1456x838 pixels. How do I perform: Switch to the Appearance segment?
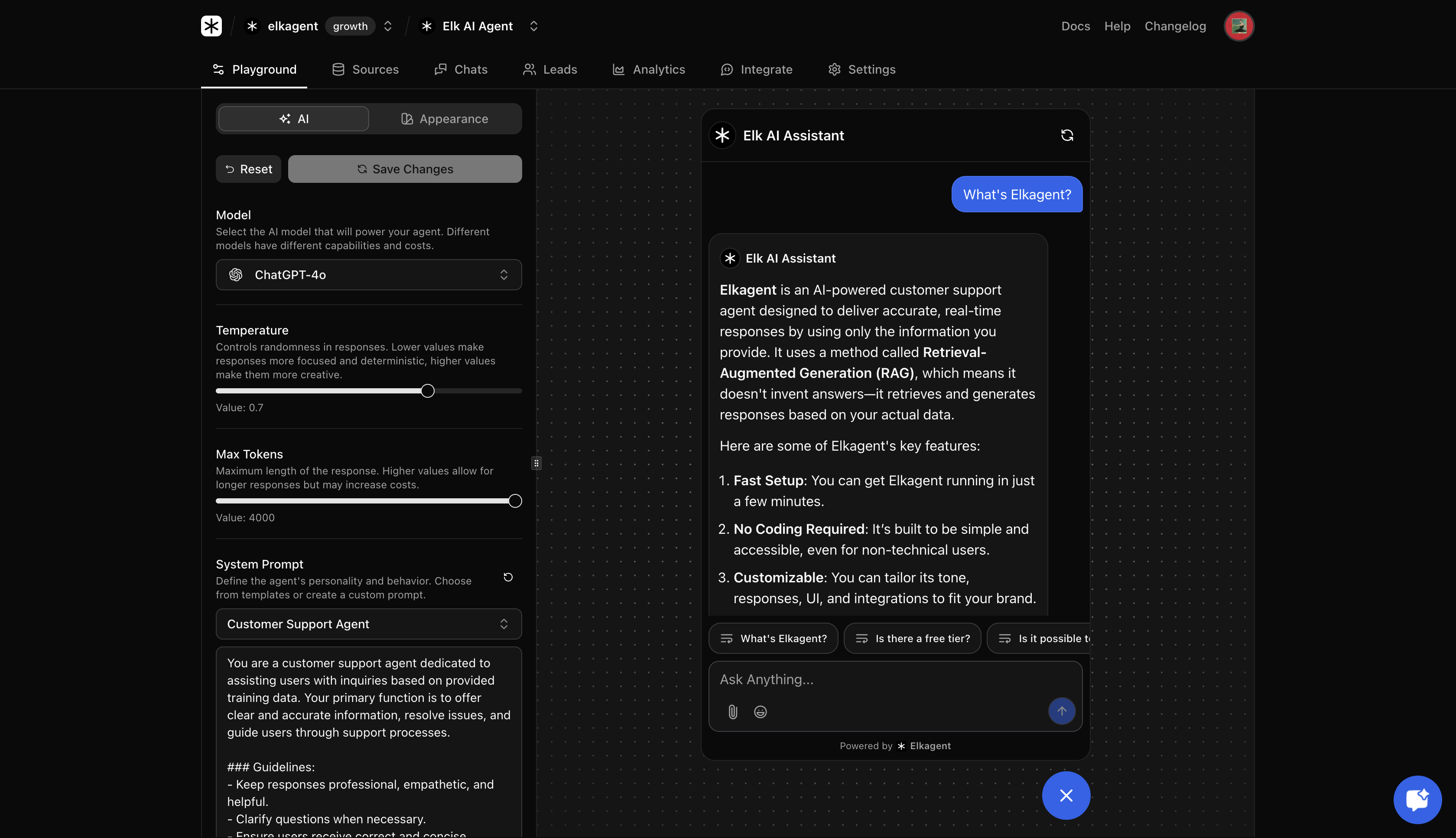click(x=444, y=119)
